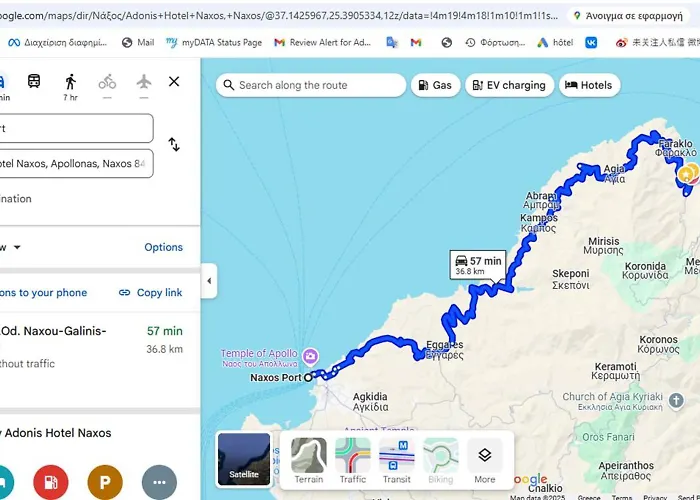Toggle the Terrain map layer
The height and width of the screenshot is (500, 700).
[309, 461]
